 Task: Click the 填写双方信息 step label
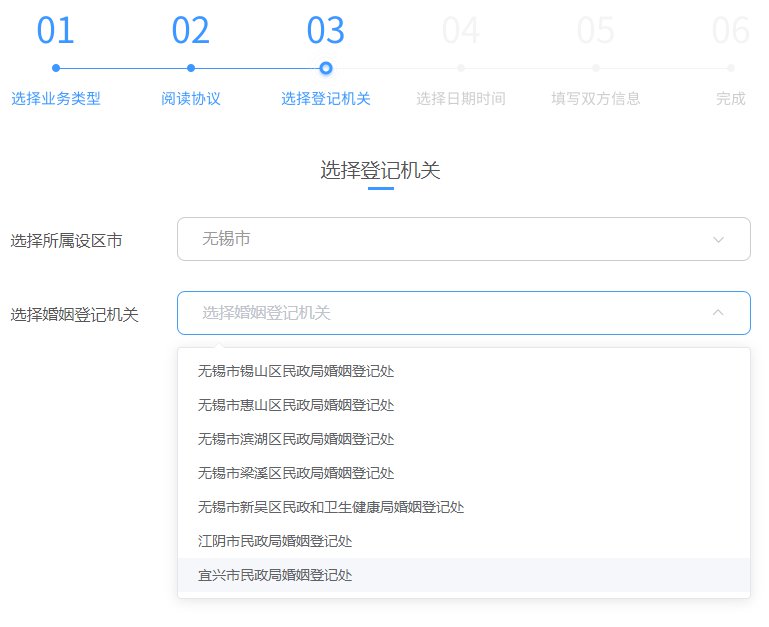(x=596, y=99)
